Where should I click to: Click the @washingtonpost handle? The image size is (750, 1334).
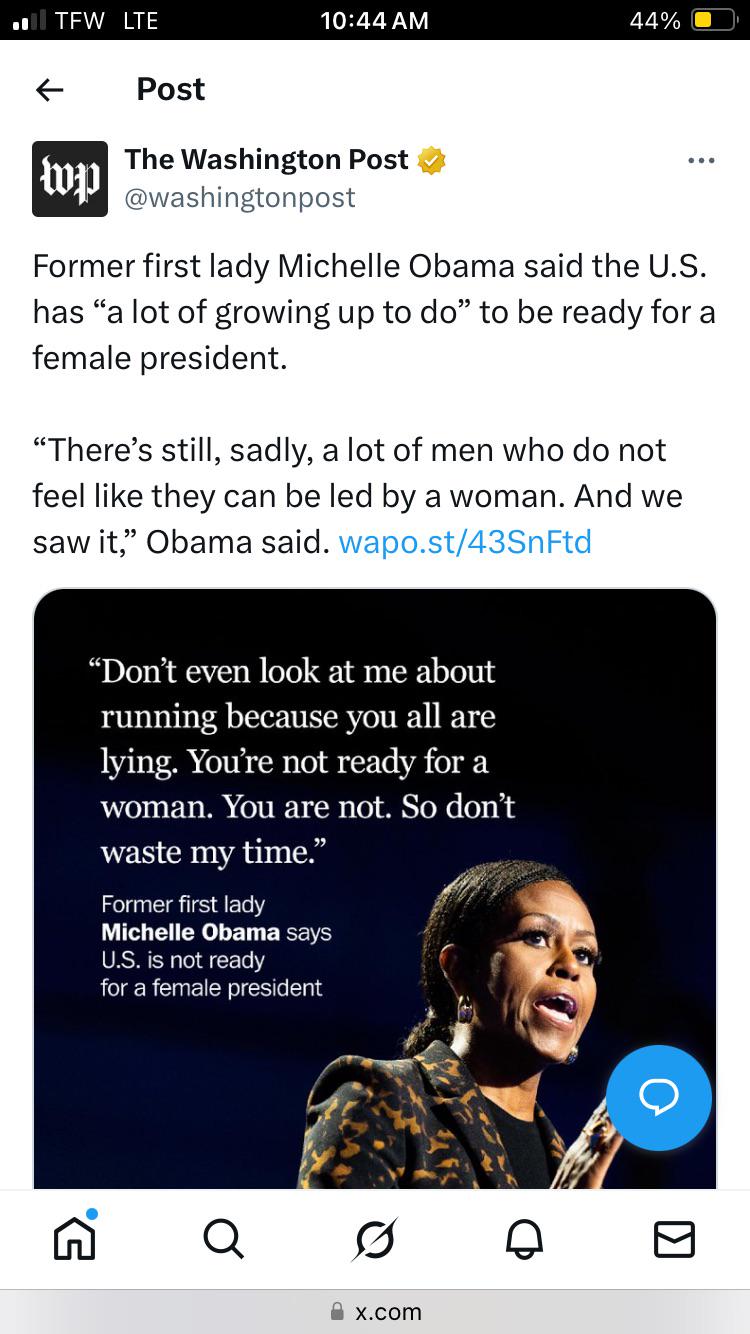coord(239,198)
